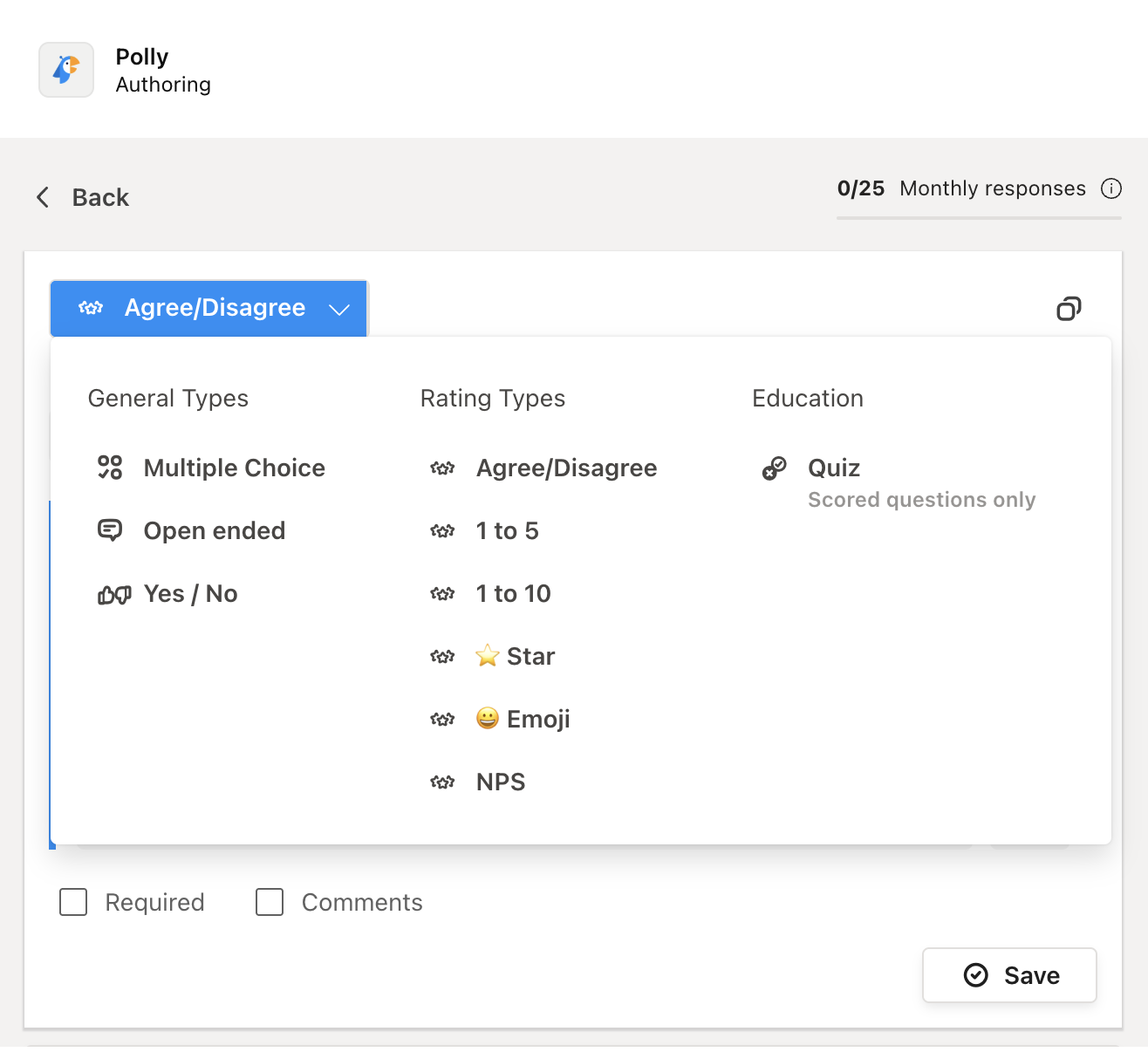Open the duplicate question icon
This screenshot has height=1052, width=1148.
point(1069,308)
